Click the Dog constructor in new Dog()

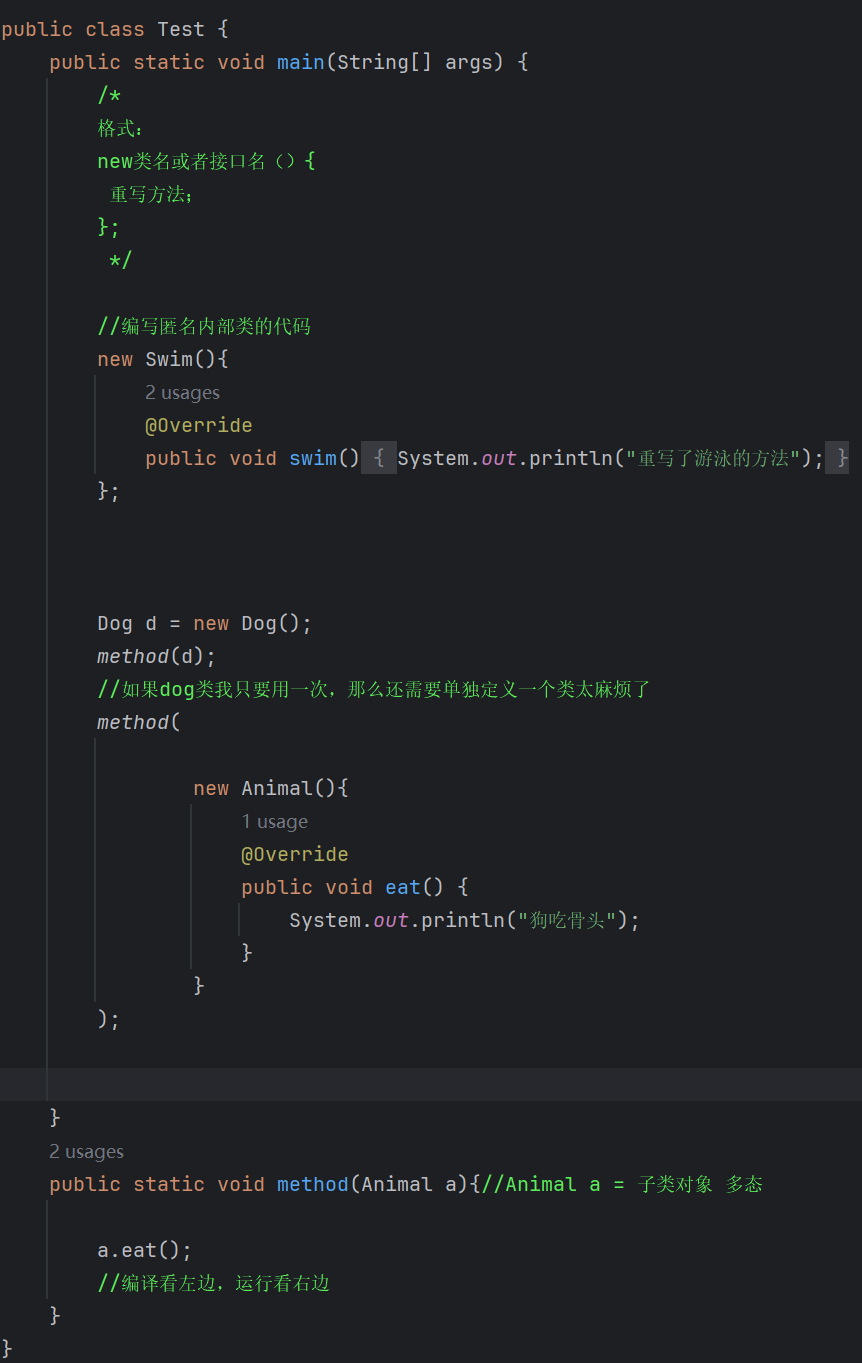click(x=258, y=623)
